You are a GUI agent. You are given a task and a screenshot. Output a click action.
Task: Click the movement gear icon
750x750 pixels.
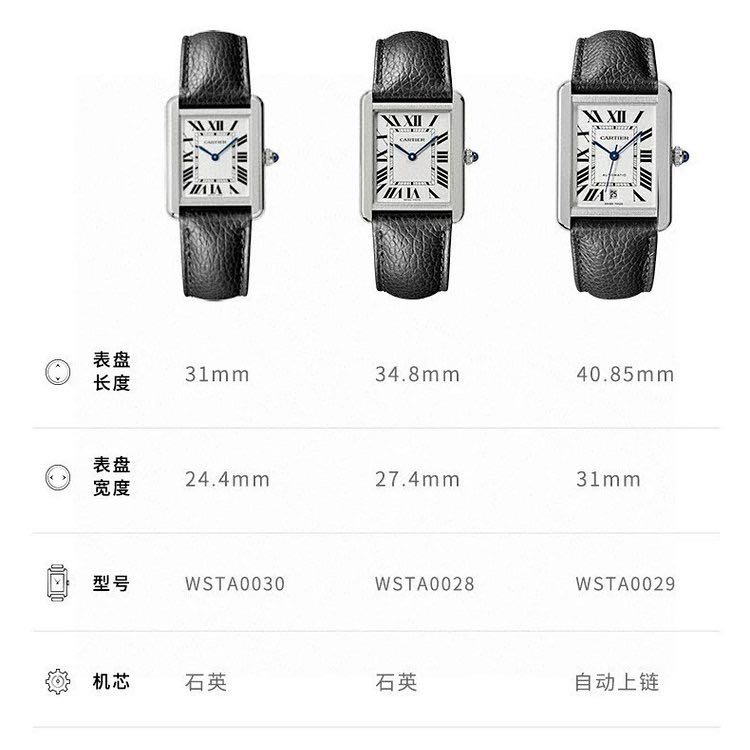57,682
